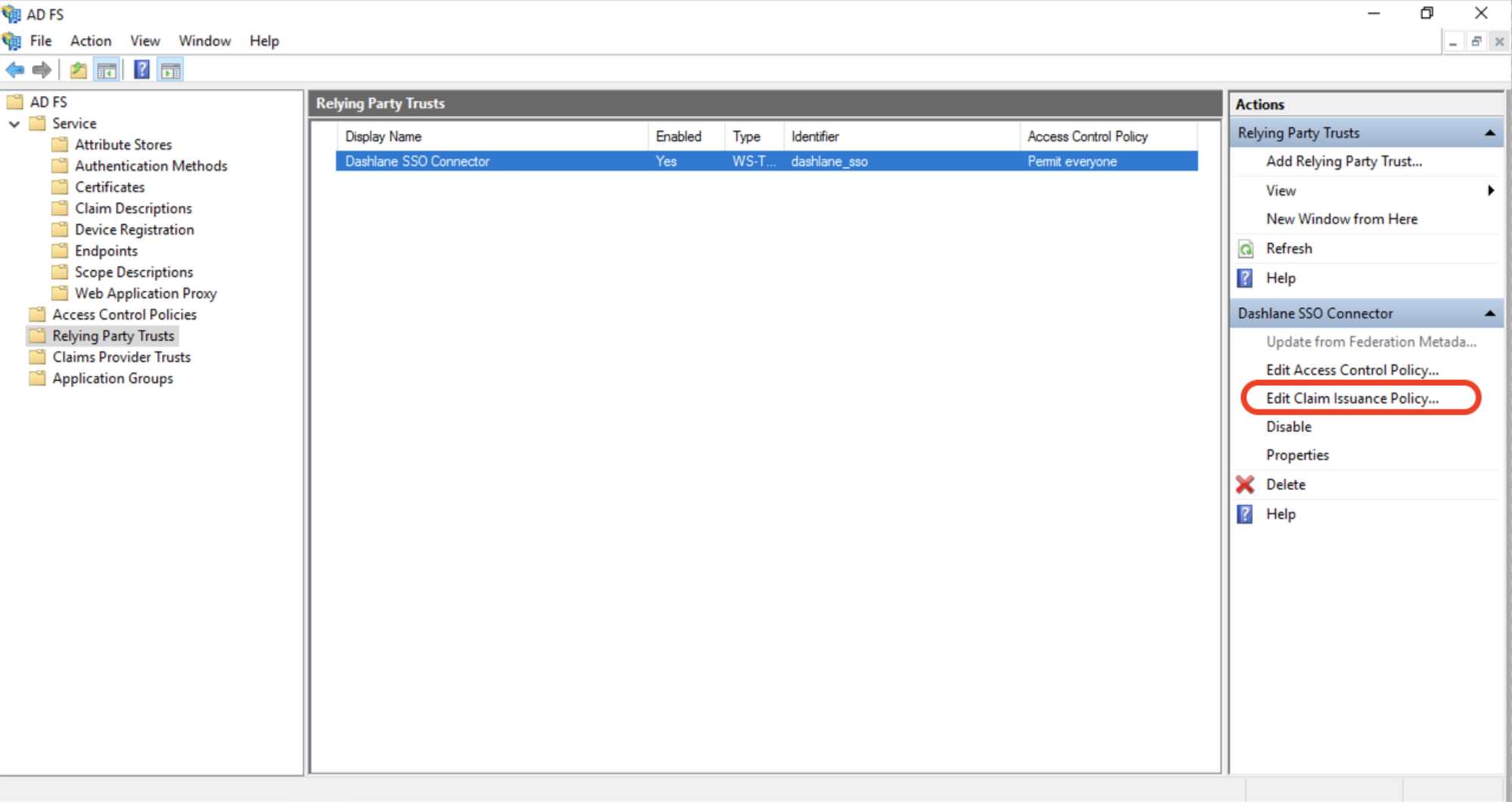Open the Action menu
Screen dimensions: 1512x802
91,41
